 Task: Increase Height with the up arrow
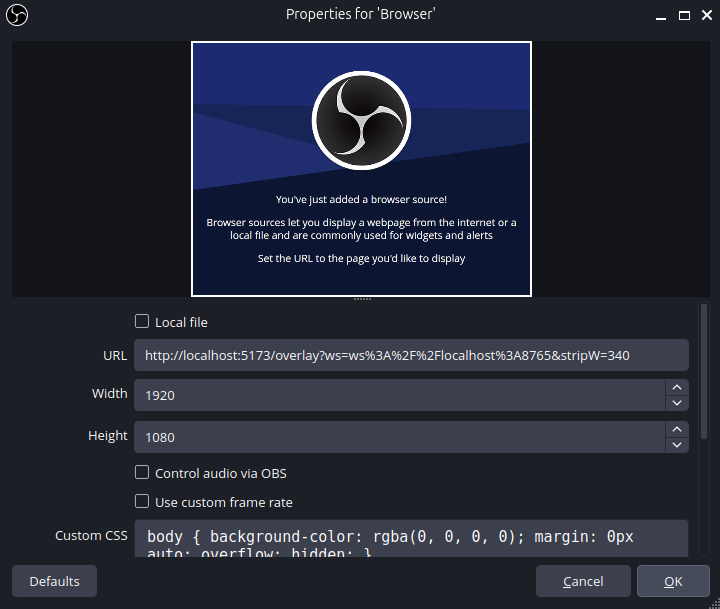click(677, 429)
